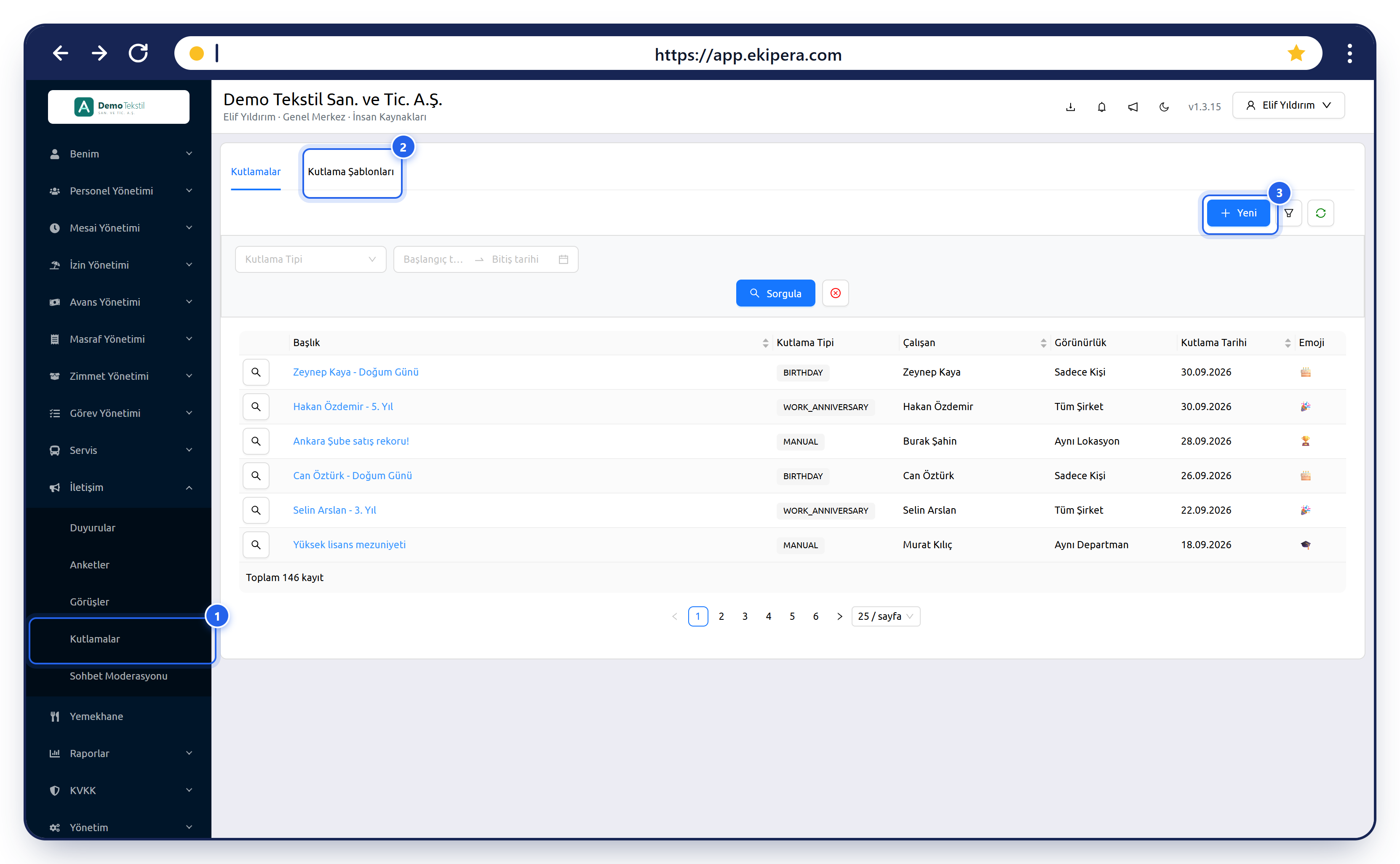Click the filter funnel icon
This screenshot has width=1400, height=864.
[1288, 213]
